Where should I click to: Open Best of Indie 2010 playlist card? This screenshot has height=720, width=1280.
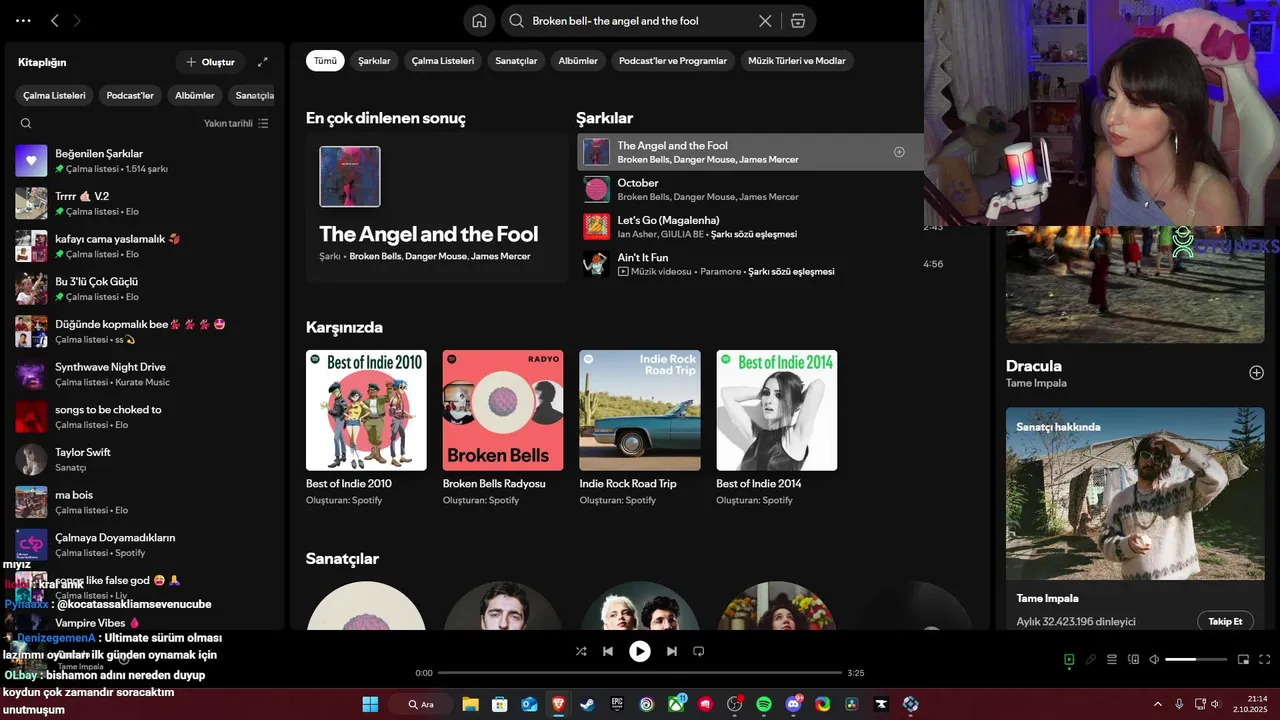pos(366,427)
